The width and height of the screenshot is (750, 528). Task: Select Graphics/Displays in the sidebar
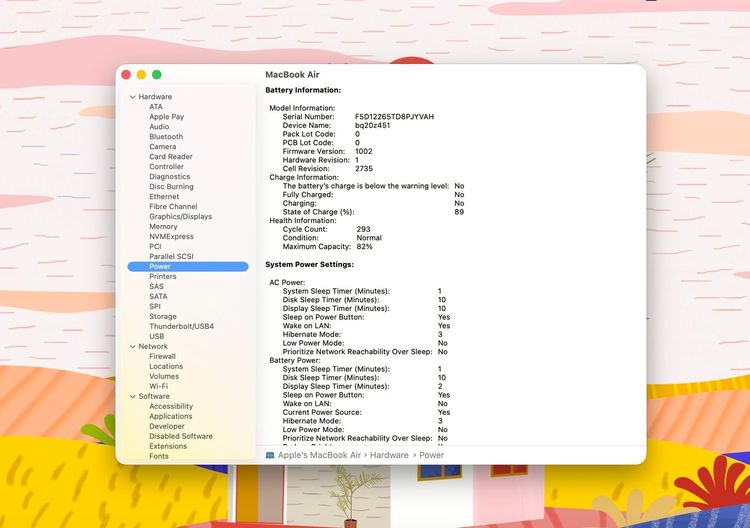pyautogui.click(x=180, y=217)
